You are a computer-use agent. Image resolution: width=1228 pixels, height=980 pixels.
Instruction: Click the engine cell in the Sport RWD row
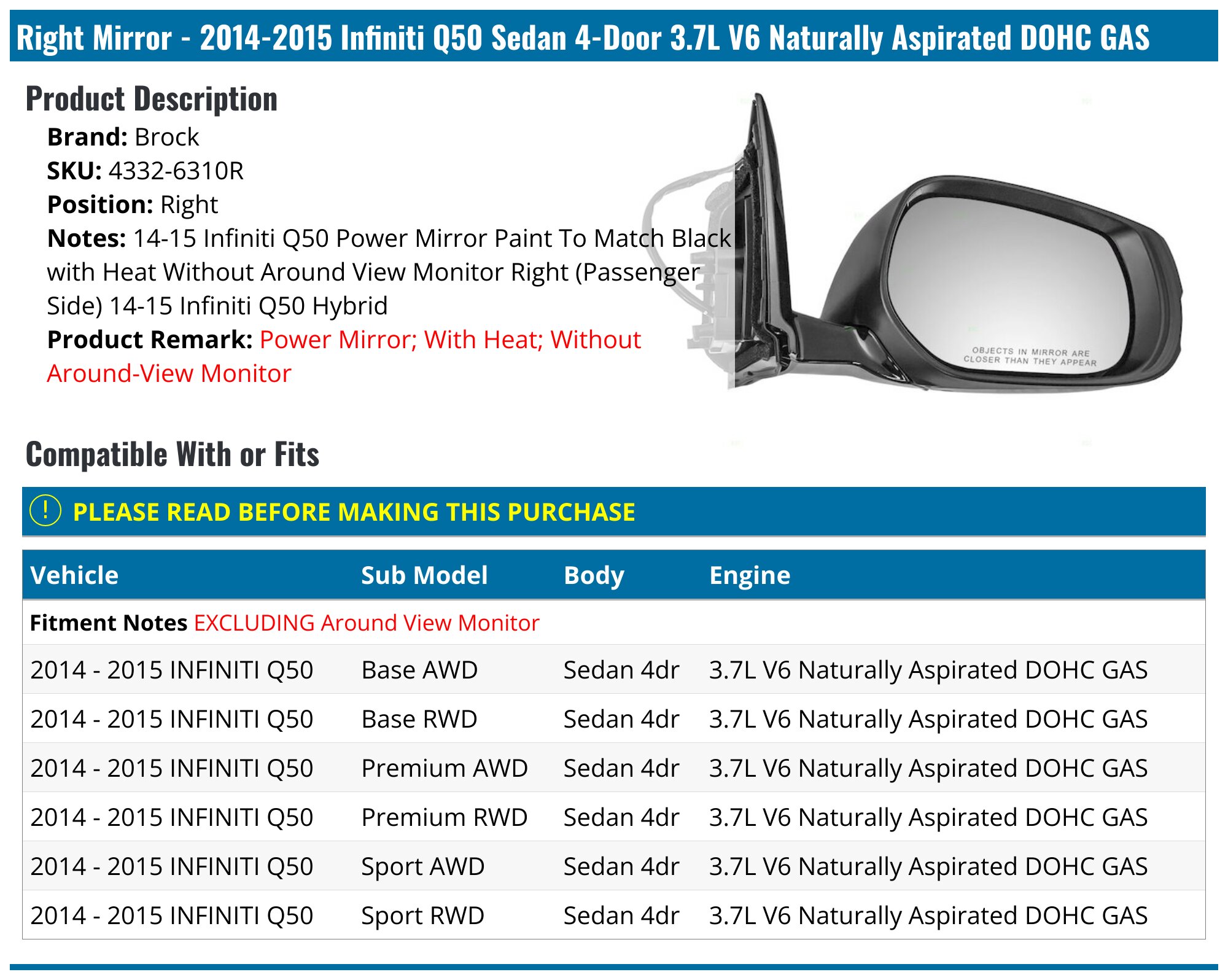coord(928,916)
